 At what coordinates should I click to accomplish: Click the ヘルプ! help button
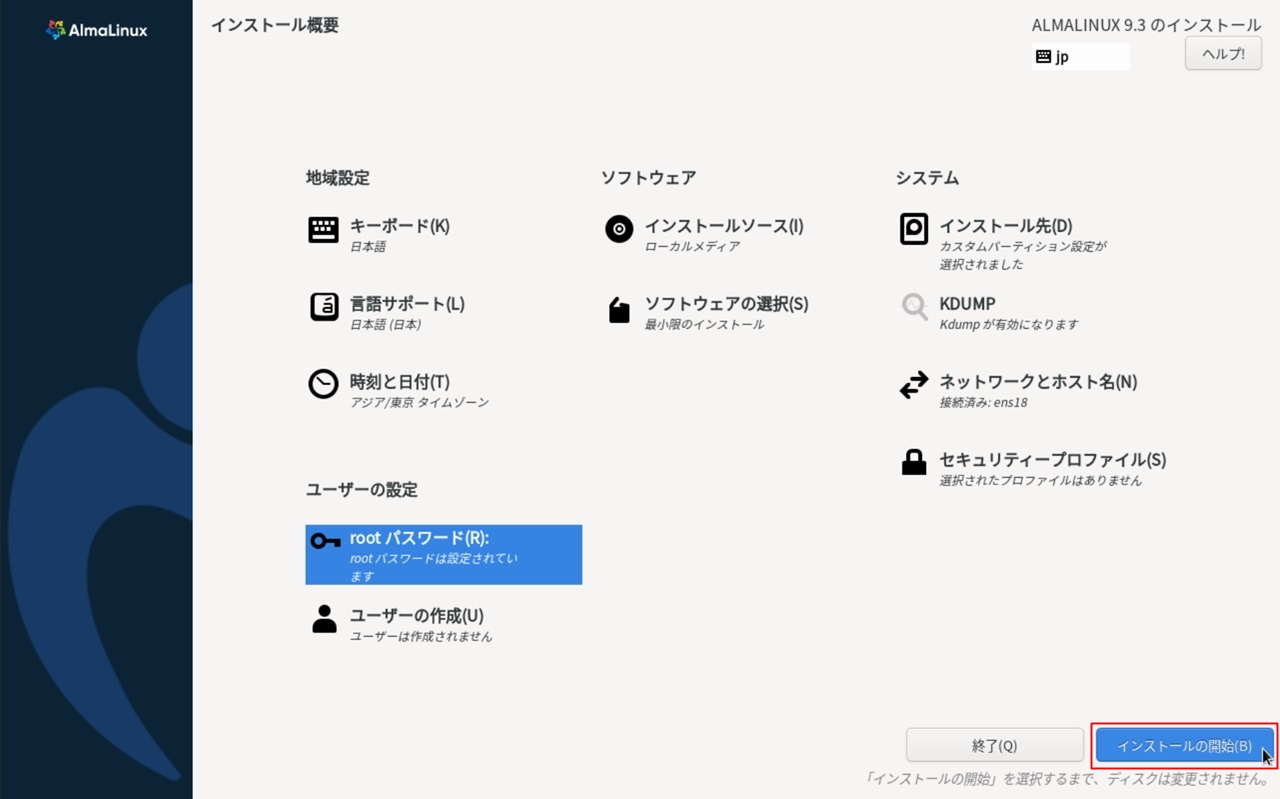coord(1223,54)
